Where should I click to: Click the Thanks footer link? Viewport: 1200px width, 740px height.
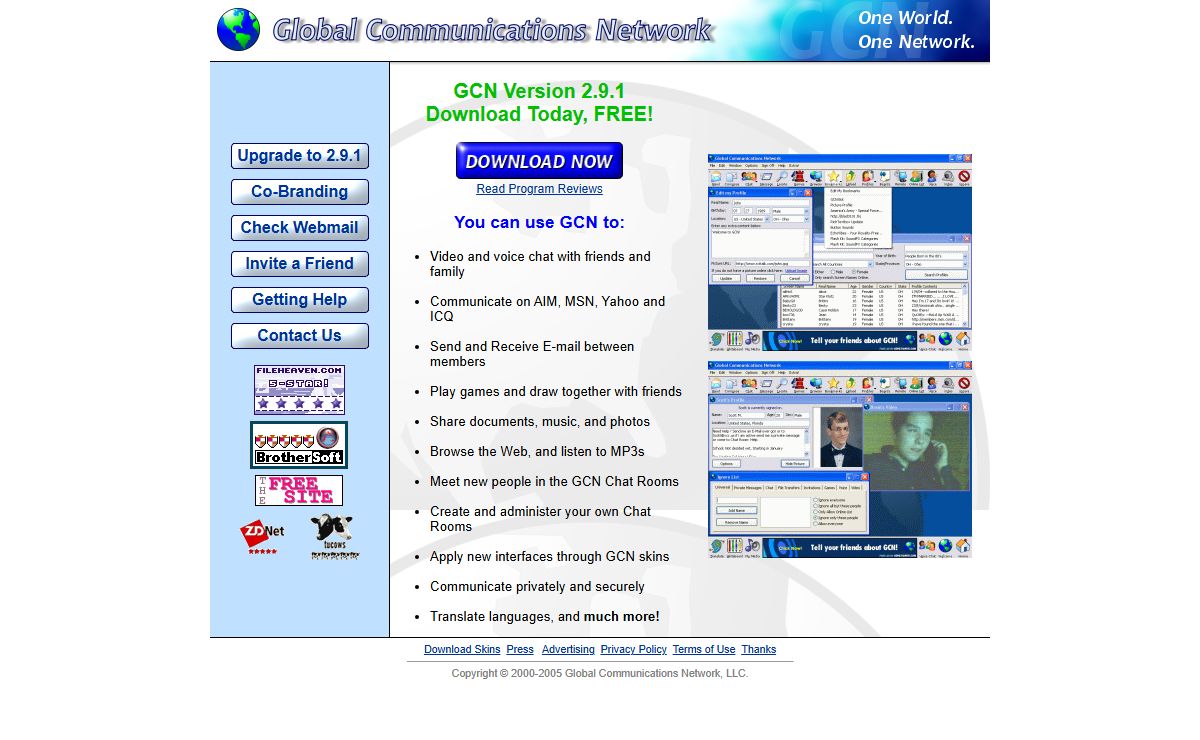[x=758, y=650]
